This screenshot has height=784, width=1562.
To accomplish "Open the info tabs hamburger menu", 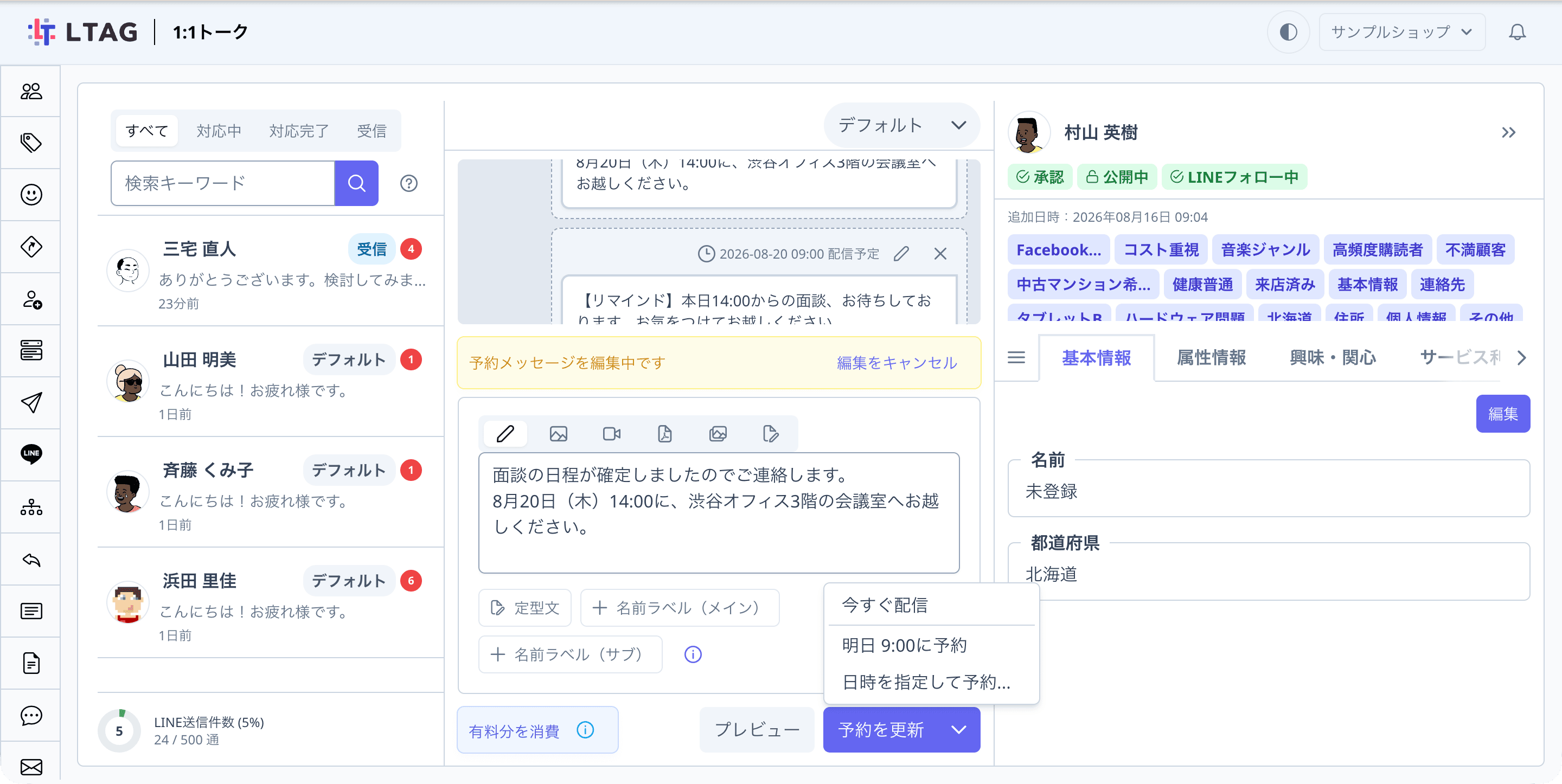I will [1016, 358].
